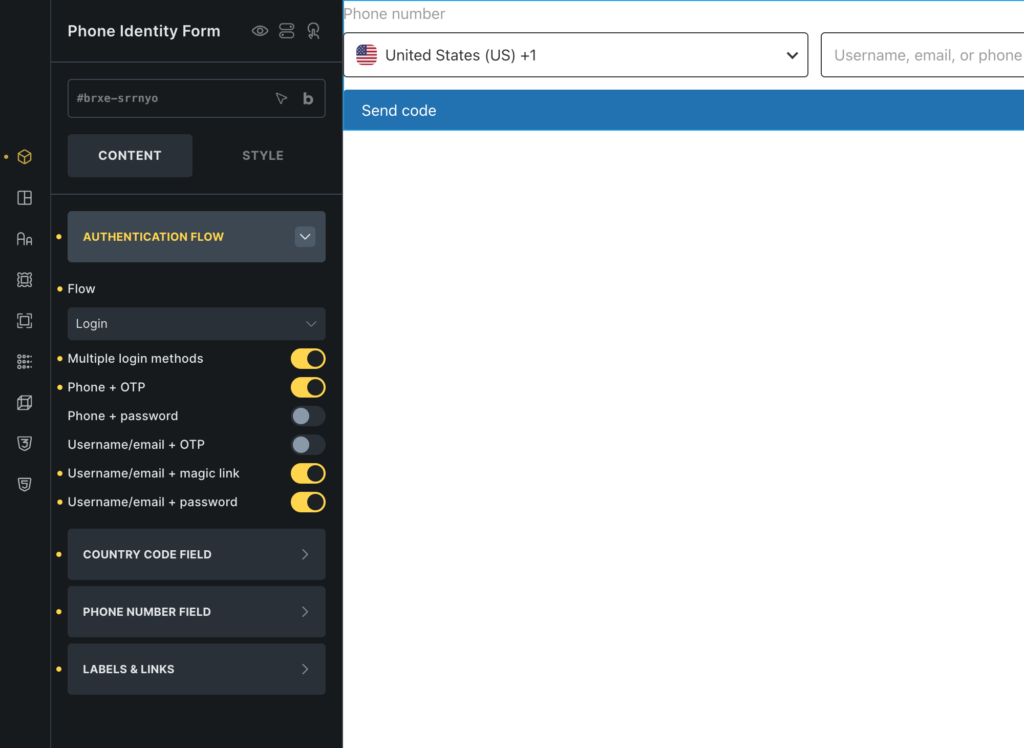Turn on Username/email + OTP toggle
Image resolution: width=1024 pixels, height=748 pixels.
click(308, 445)
